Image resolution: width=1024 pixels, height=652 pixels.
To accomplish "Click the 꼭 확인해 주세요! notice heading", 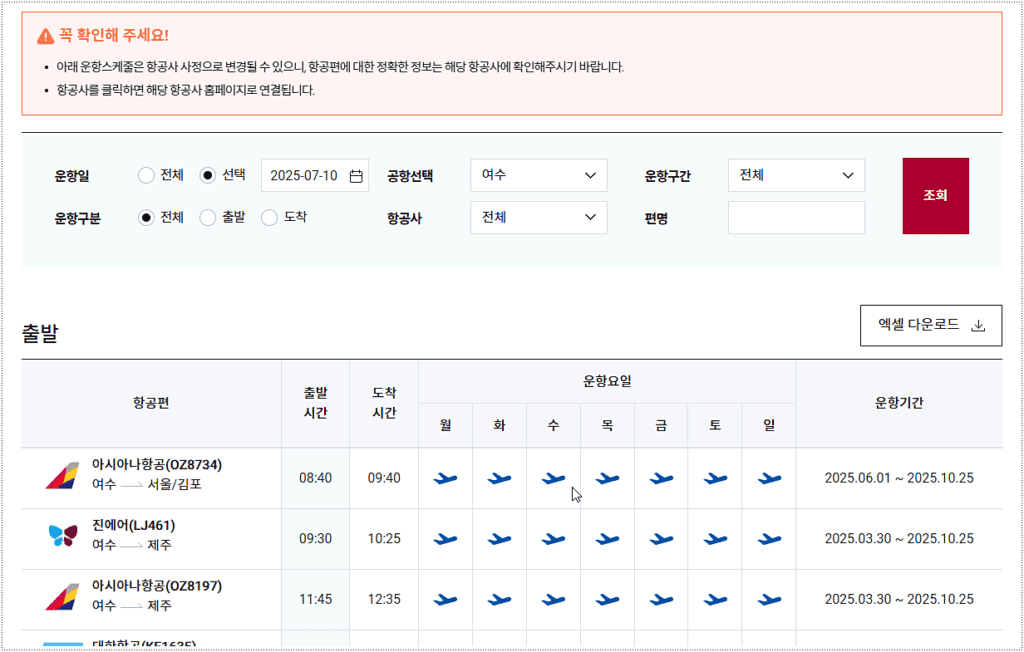I will pos(114,35).
